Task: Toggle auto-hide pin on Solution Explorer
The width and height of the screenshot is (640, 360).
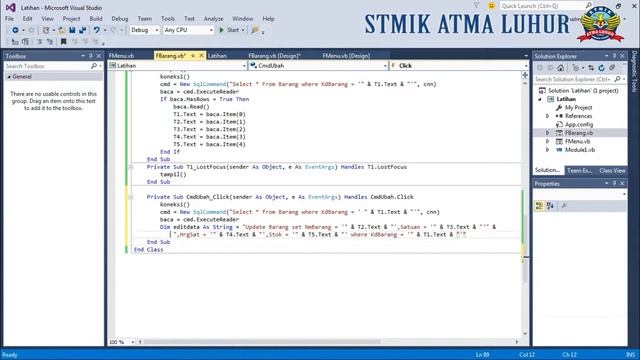Action: [x=614, y=56]
